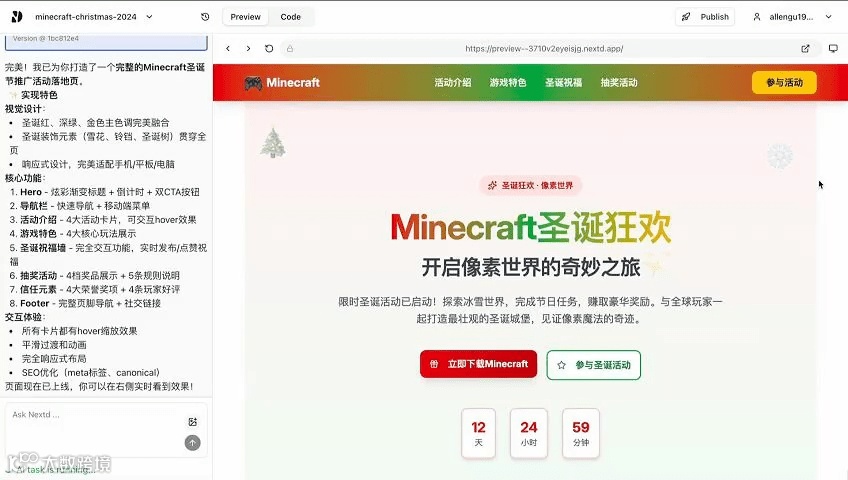Open 圣诞祝福 nav menu item

[564, 83]
